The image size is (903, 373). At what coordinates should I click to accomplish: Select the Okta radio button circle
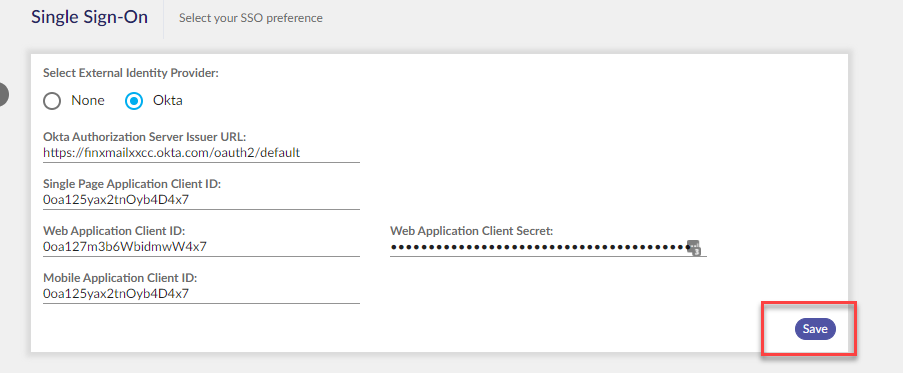pos(134,101)
